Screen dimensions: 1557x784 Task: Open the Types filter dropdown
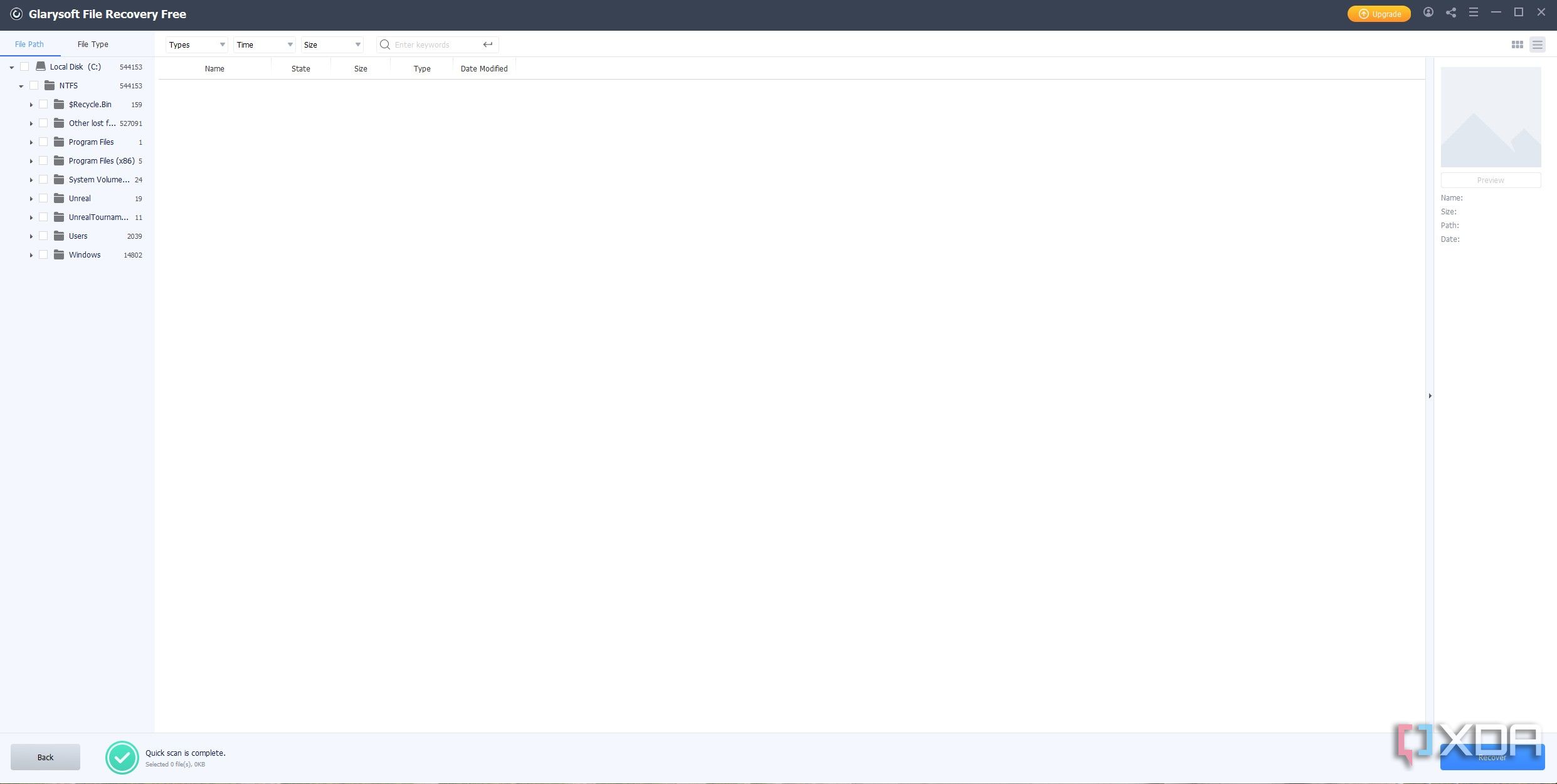pyautogui.click(x=196, y=44)
